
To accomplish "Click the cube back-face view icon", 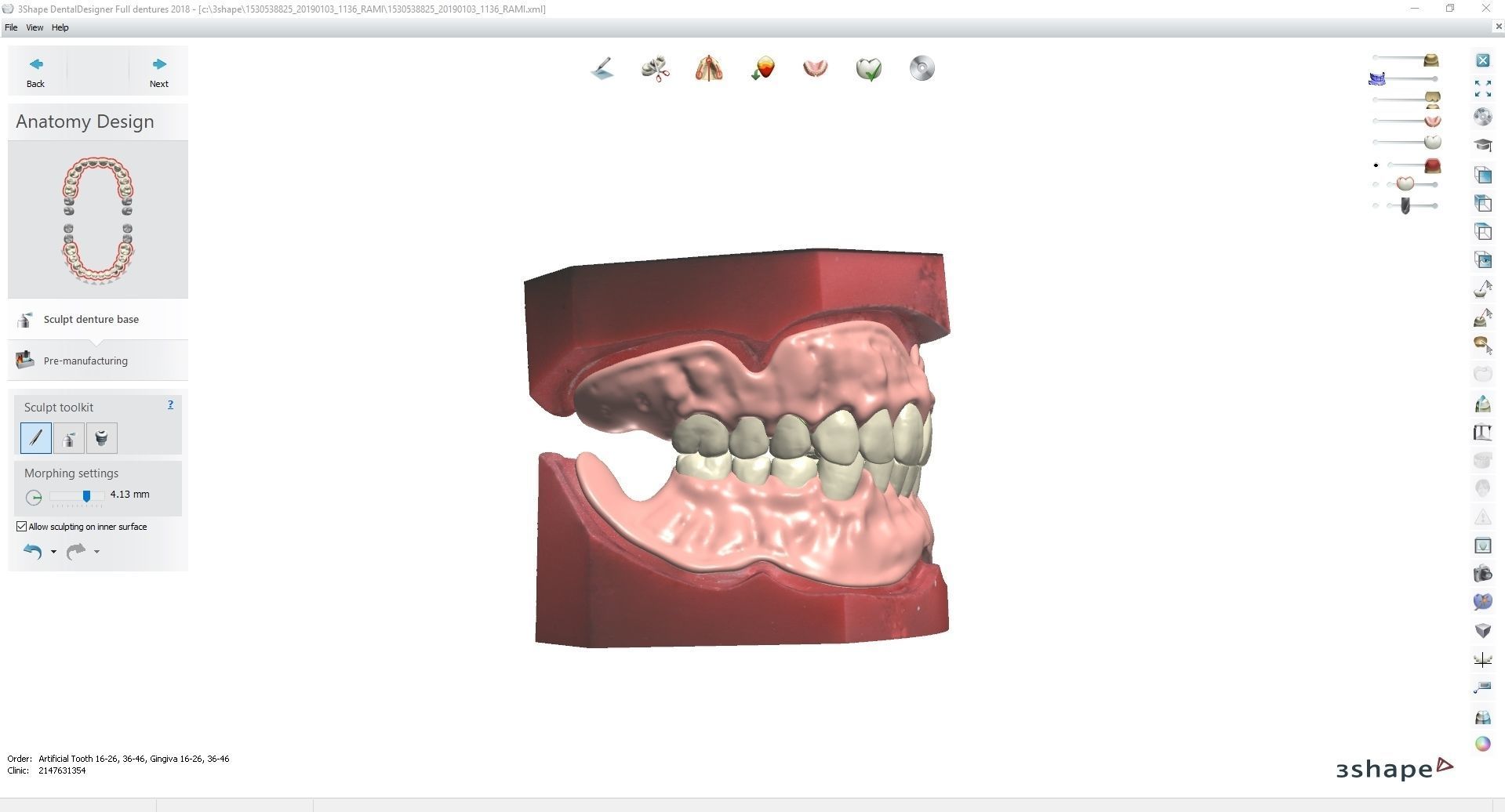I will coord(1483,203).
